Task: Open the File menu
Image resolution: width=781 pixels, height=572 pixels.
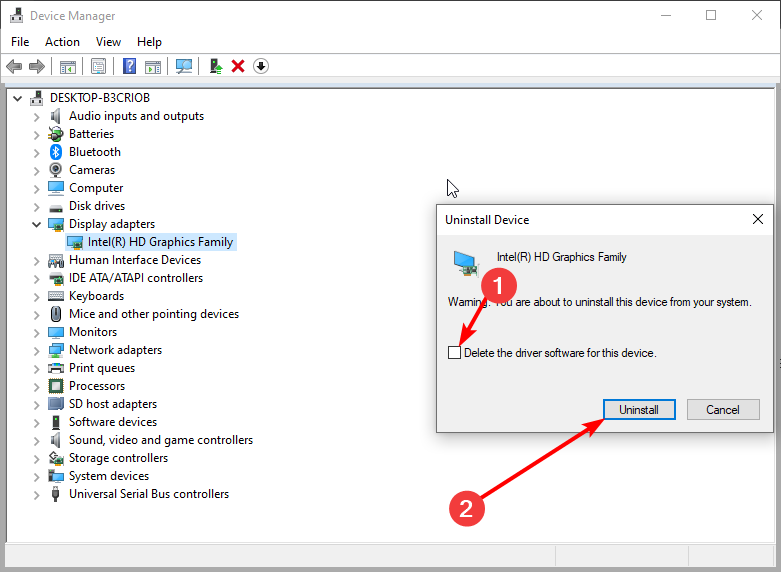Action: click(20, 42)
